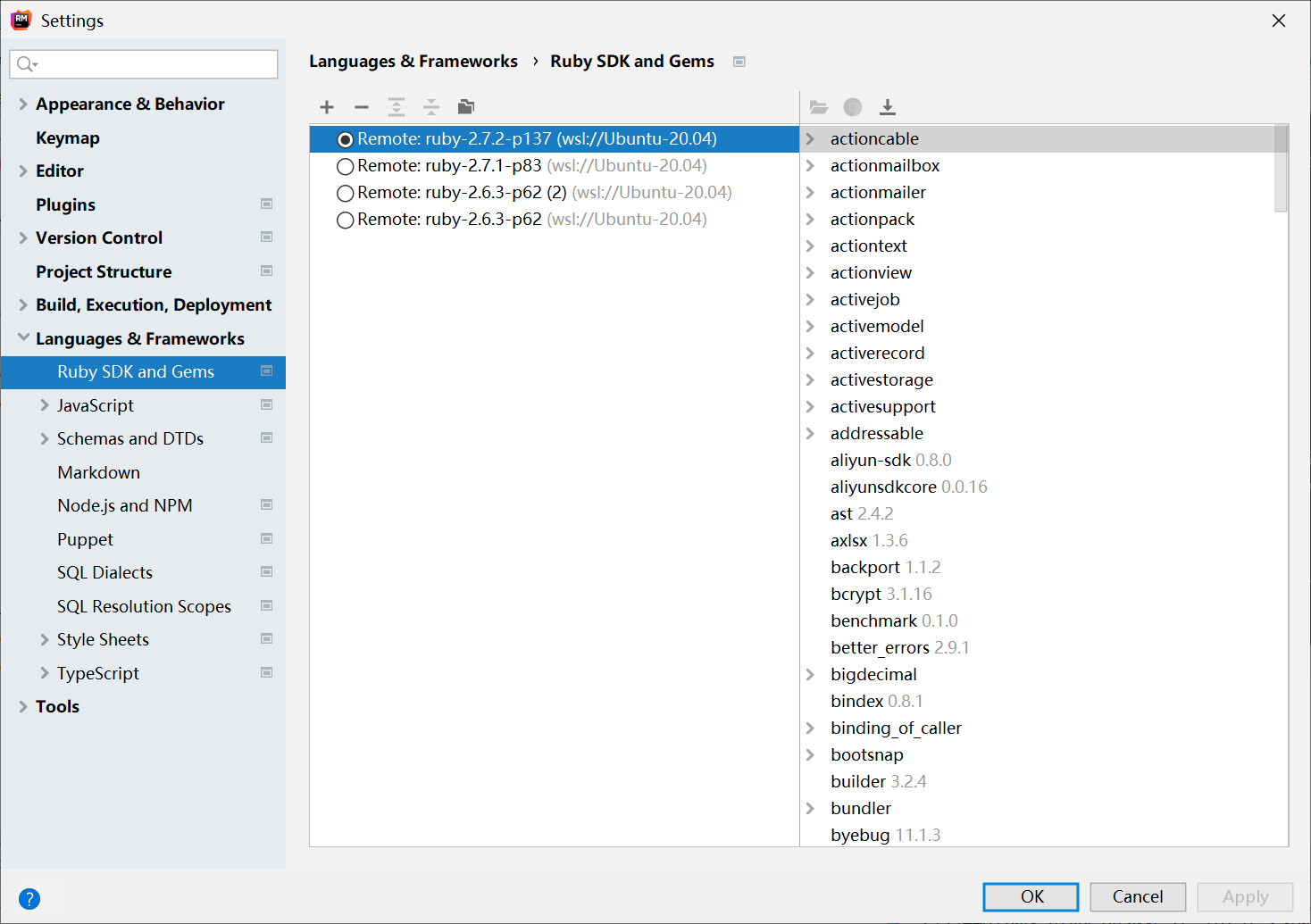Open the Keymap settings page
Screen dimensions: 1311x924
68,137
